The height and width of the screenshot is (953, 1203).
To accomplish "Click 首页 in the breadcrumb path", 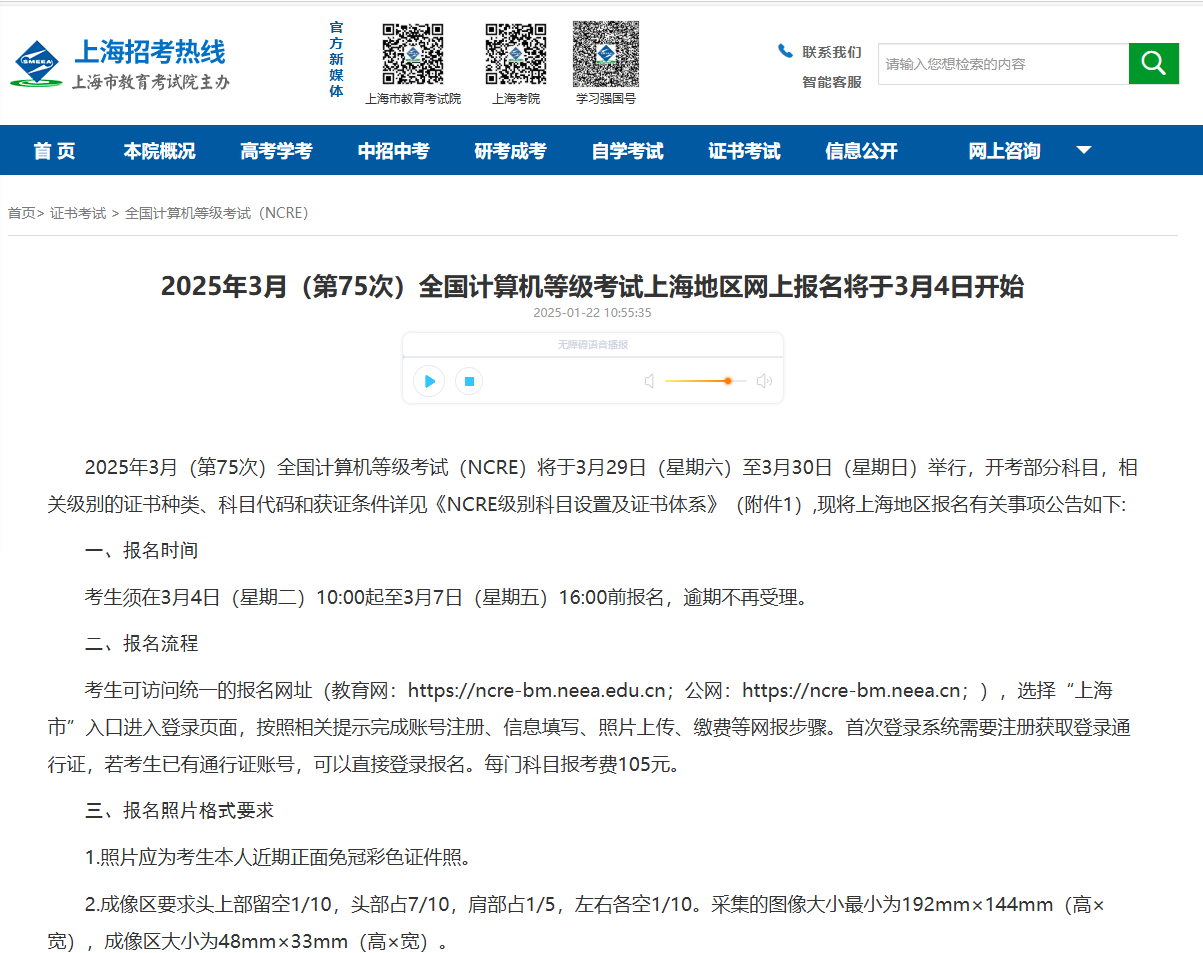I will coord(21,213).
